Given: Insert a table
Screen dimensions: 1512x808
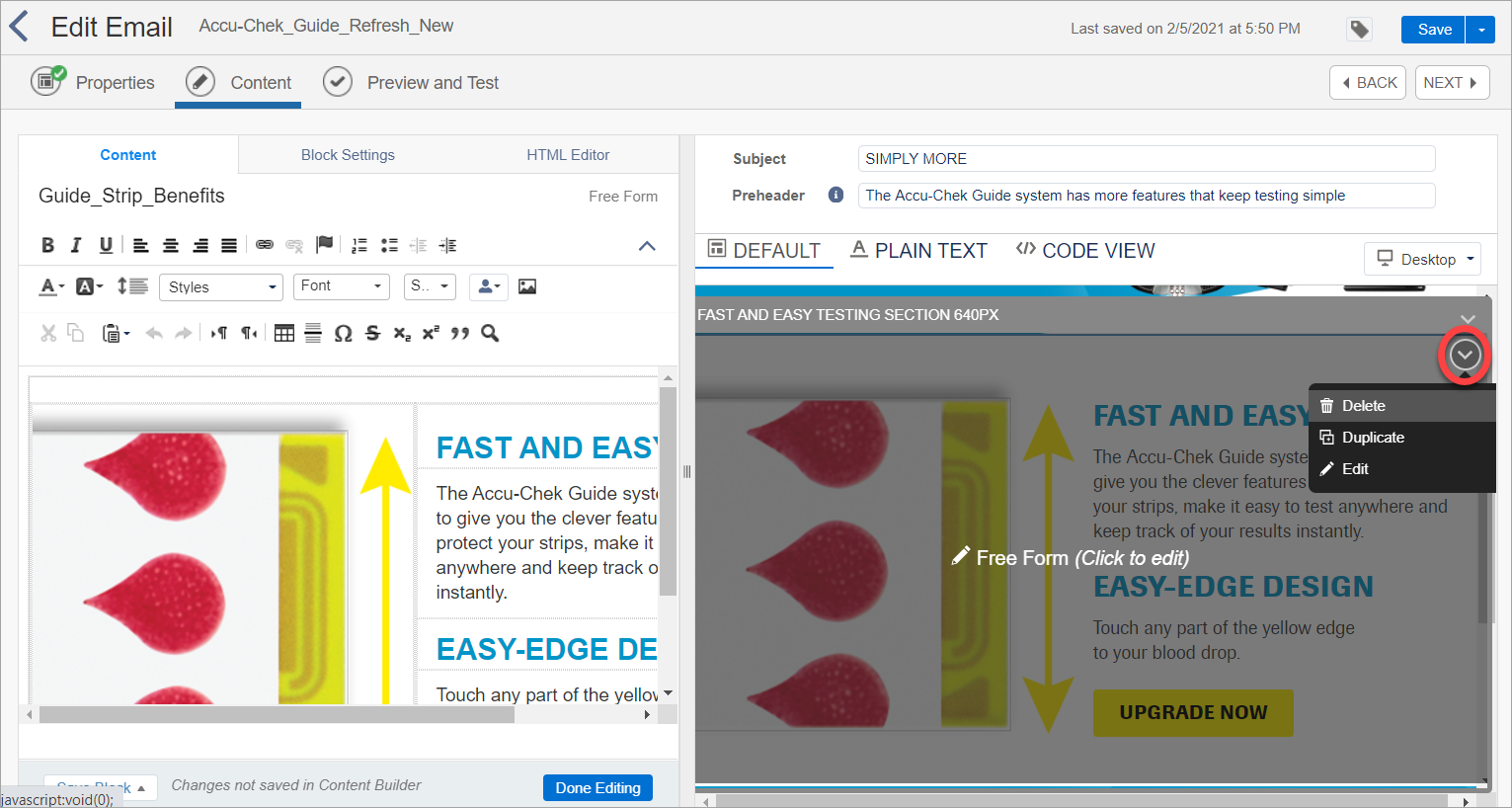Looking at the screenshot, I should coord(284,333).
